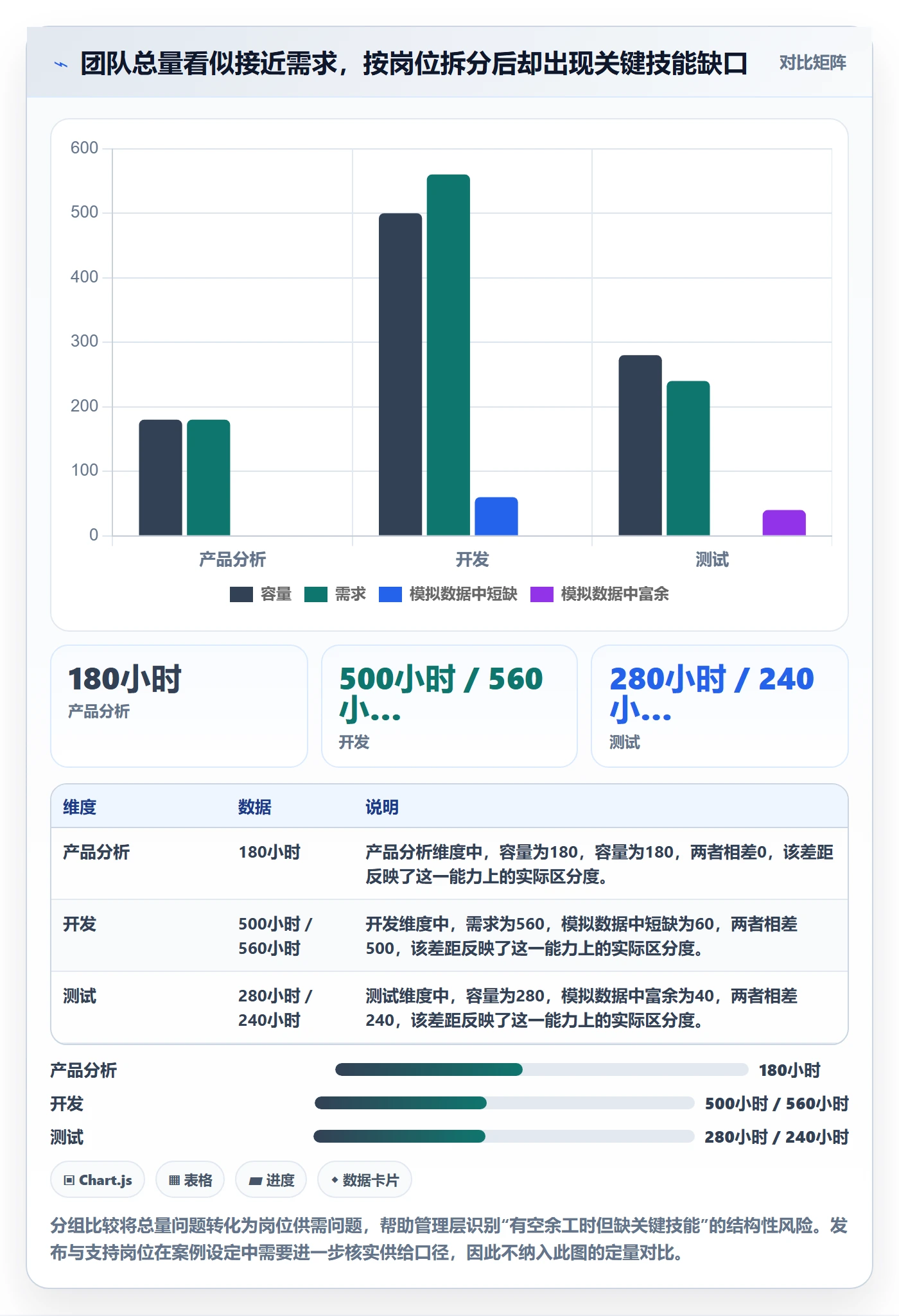Click the 500小时 / 560小时 progress value
The height and width of the screenshot is (1316, 899).
[777, 1104]
